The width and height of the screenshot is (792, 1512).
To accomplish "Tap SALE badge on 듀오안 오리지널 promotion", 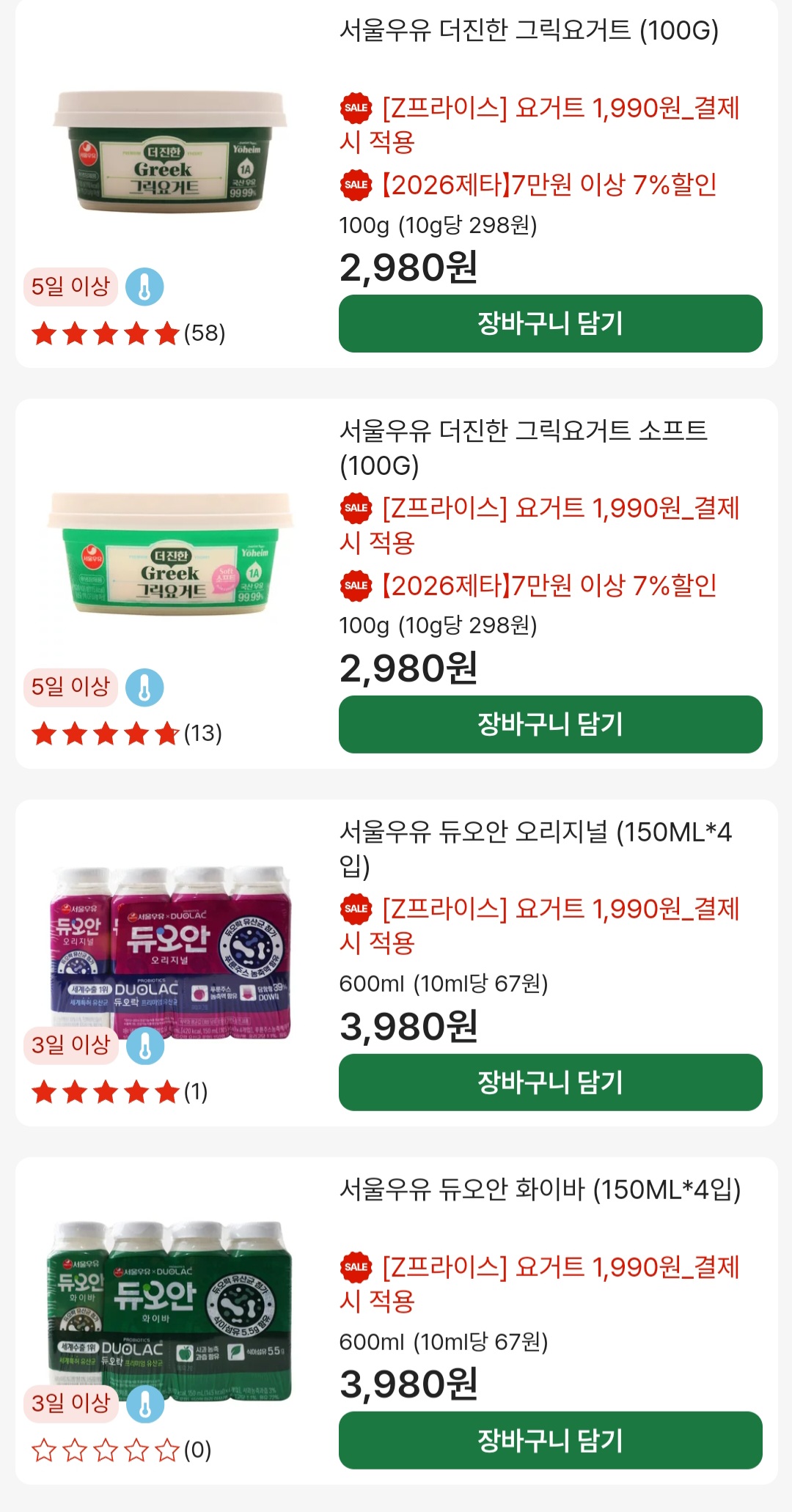I will [x=356, y=909].
